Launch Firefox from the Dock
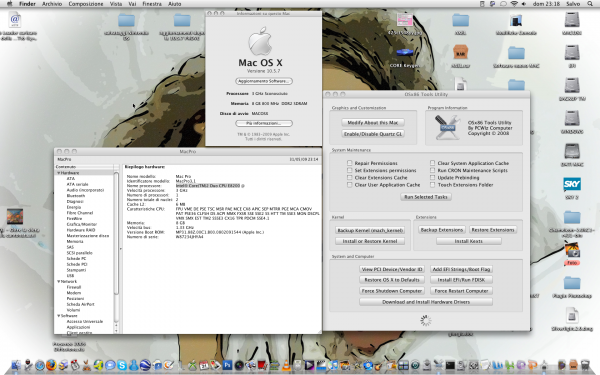This screenshot has height=375, width=600. (x=51, y=365)
